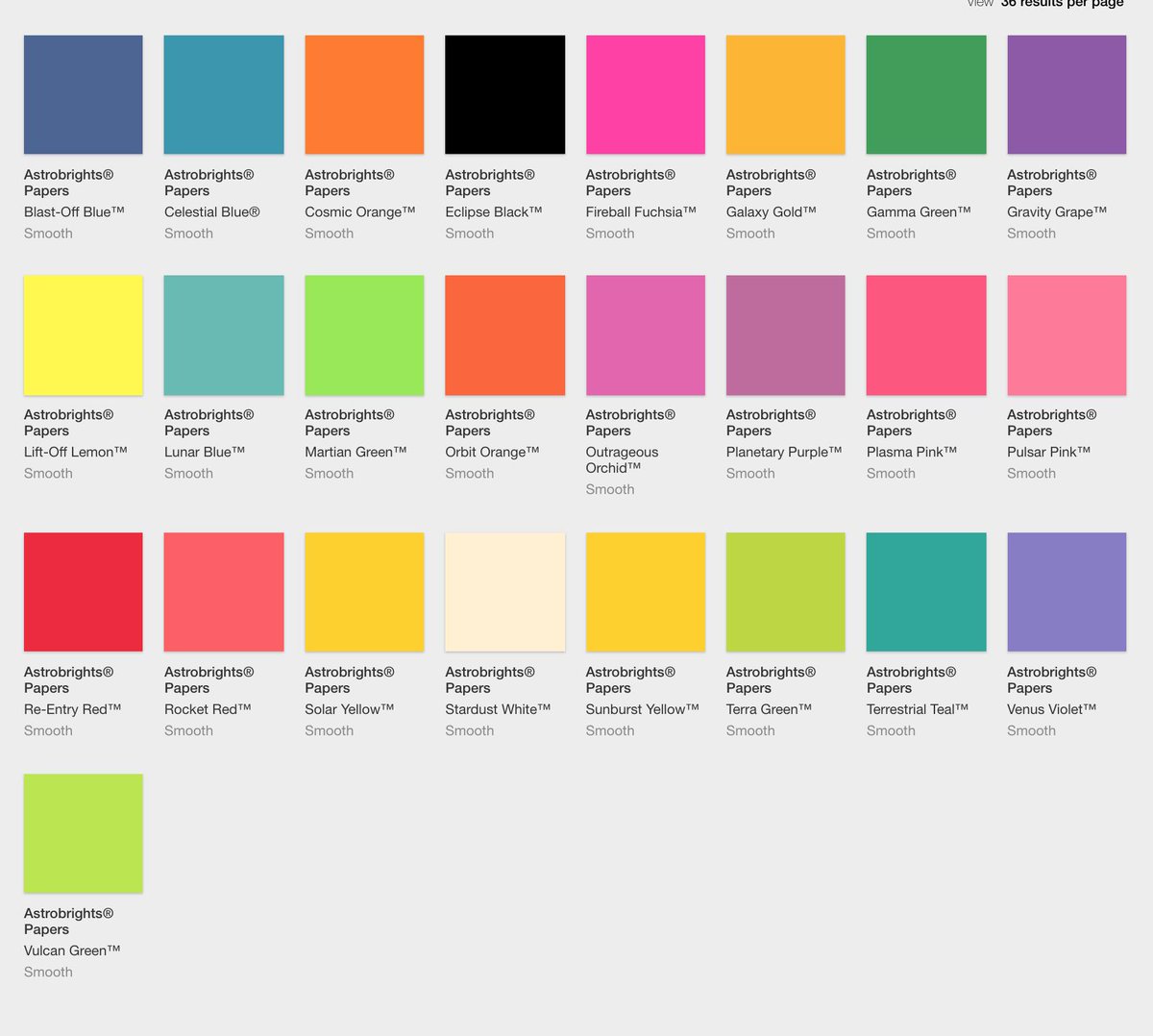Open the Solar Yellow™ name link

click(x=350, y=709)
